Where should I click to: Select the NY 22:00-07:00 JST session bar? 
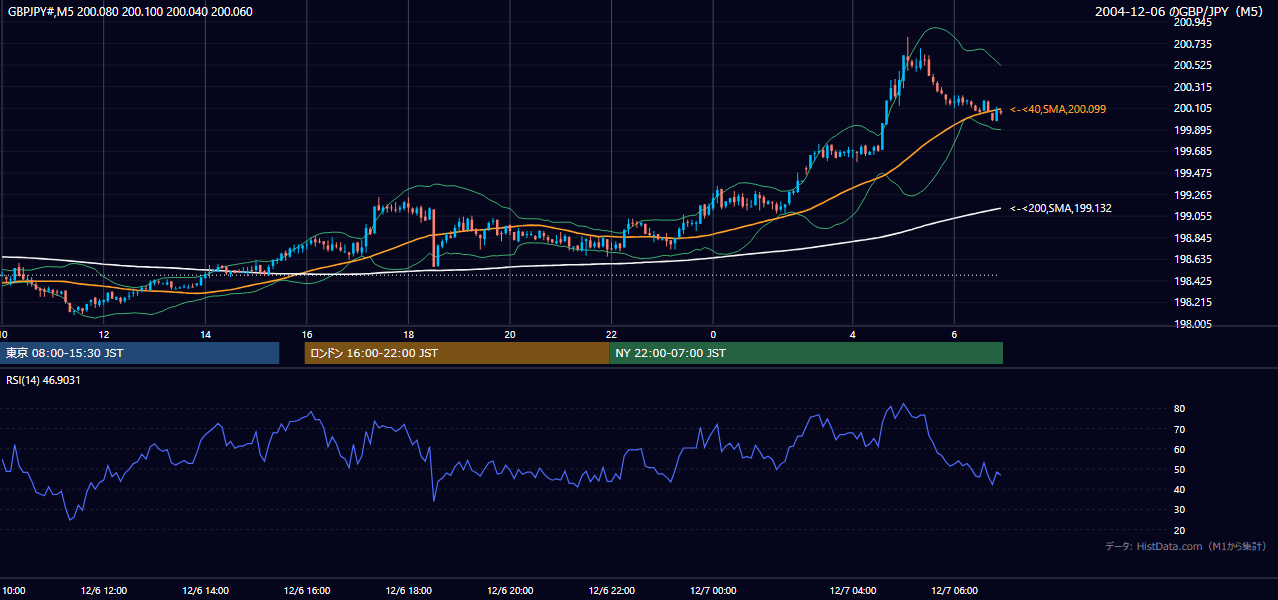pos(806,353)
